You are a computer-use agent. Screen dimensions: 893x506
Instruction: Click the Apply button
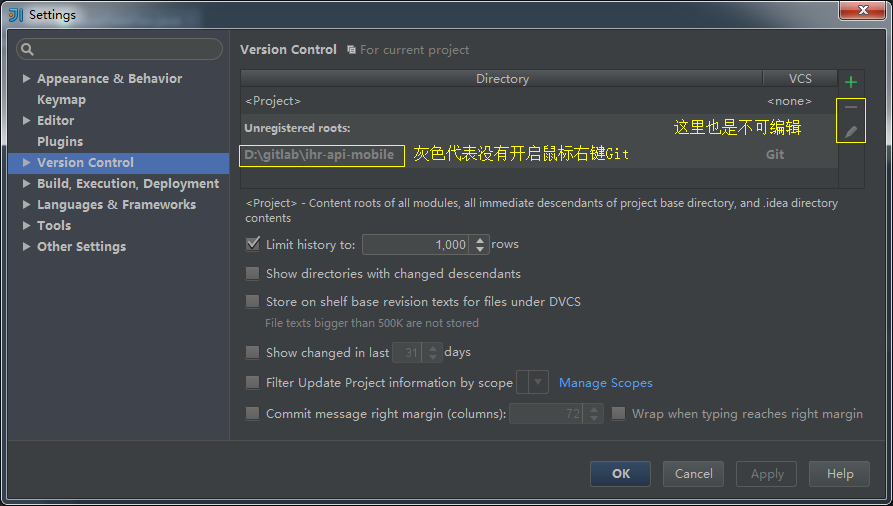[767, 474]
